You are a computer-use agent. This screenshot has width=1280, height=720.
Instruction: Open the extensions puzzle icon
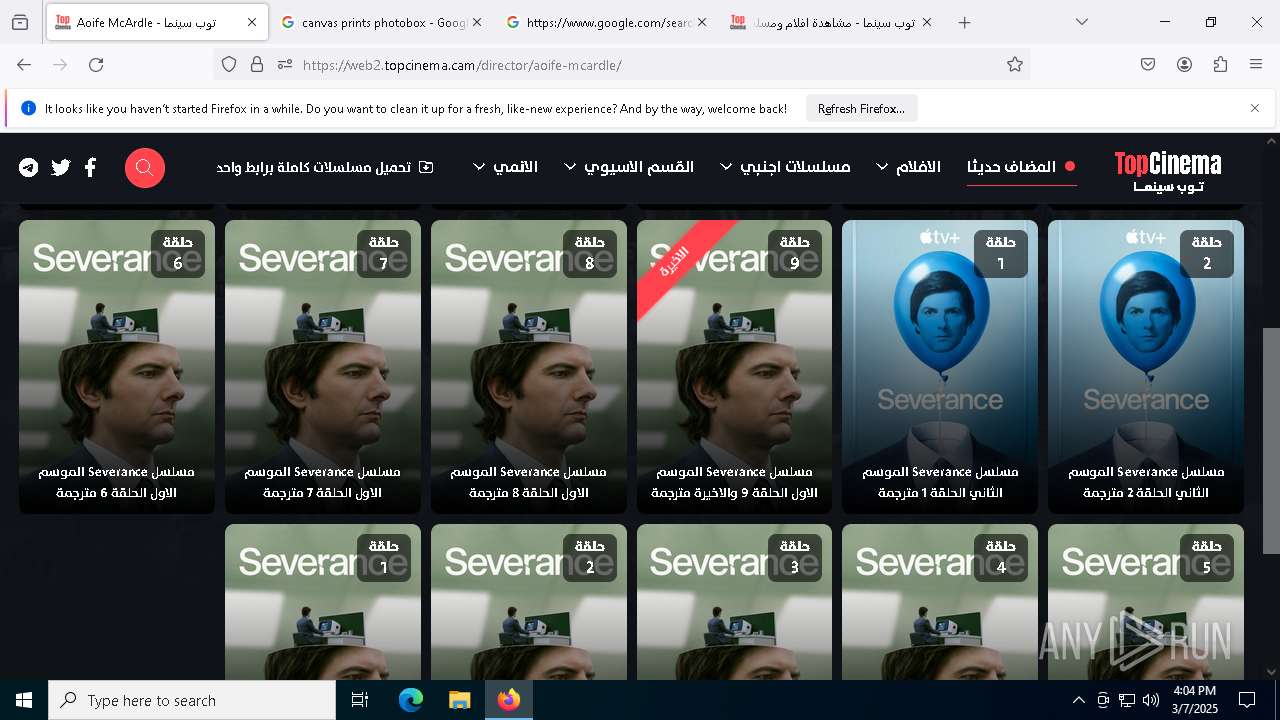[1220, 65]
